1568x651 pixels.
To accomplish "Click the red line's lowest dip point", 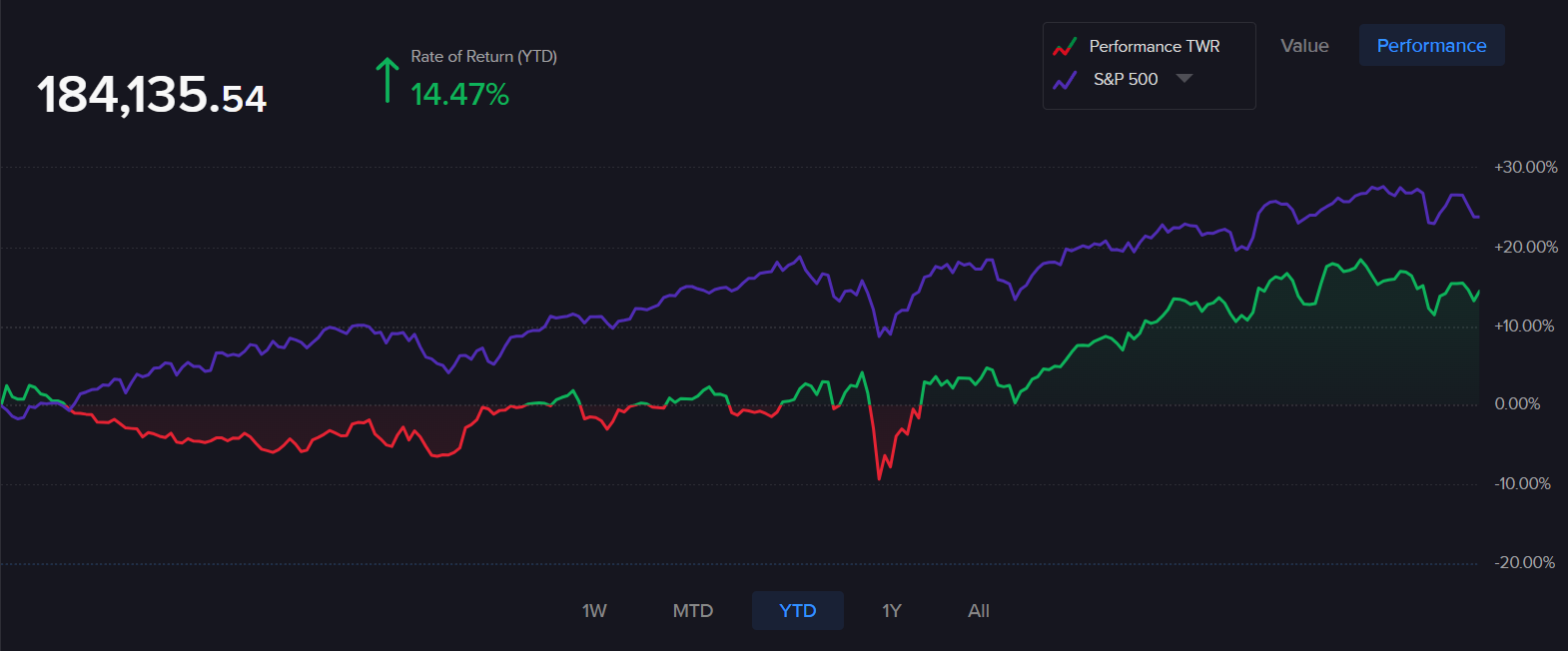I will (879, 478).
